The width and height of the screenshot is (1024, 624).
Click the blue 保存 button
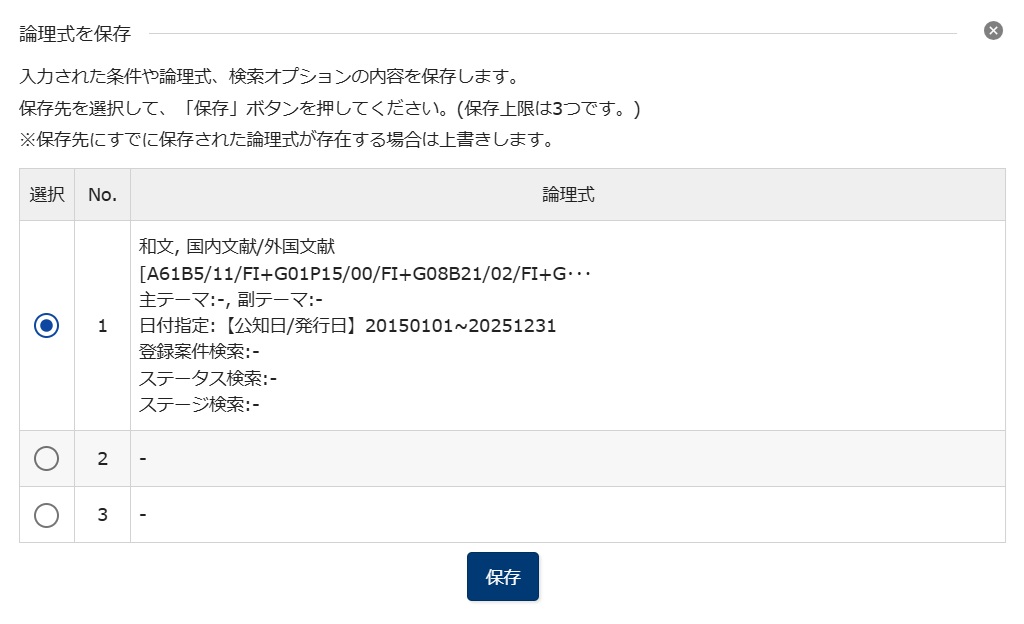click(503, 576)
